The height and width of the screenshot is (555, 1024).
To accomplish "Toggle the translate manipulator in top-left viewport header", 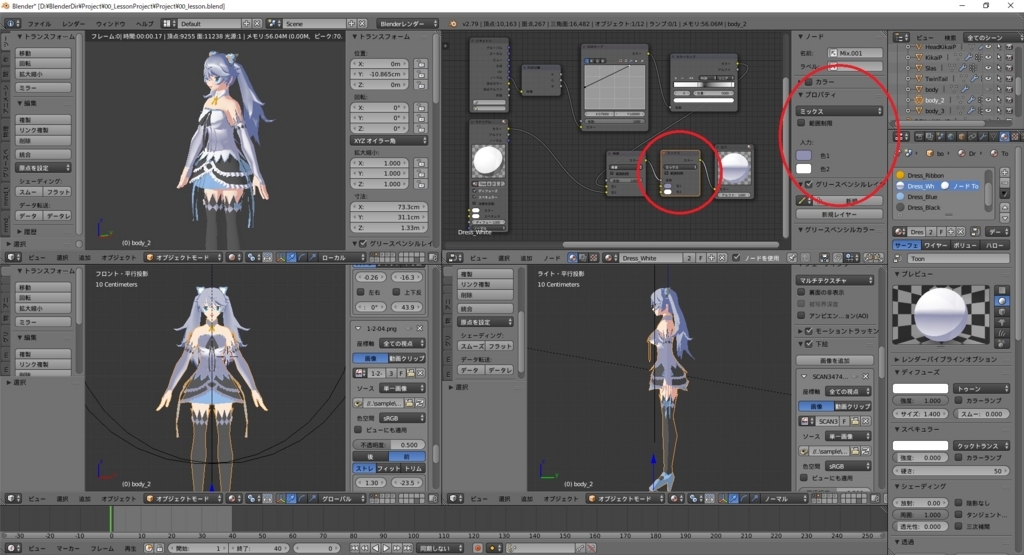I will coord(291,257).
